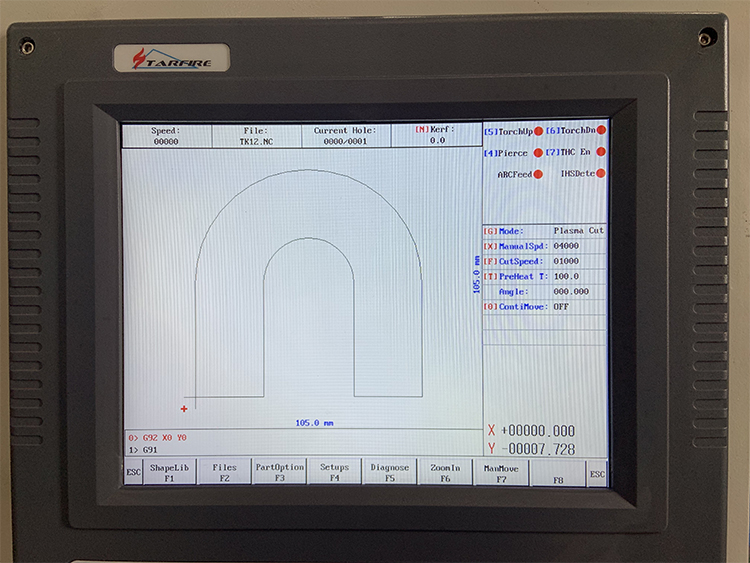The width and height of the screenshot is (750, 563).
Task: Click the CutSpeed value 01000
Action: pyautogui.click(x=566, y=261)
